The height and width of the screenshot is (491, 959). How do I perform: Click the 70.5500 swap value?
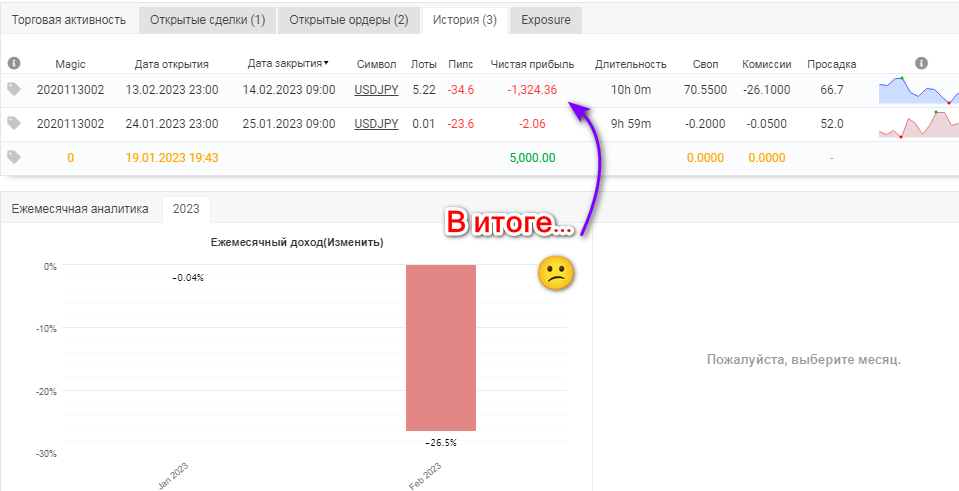(705, 90)
